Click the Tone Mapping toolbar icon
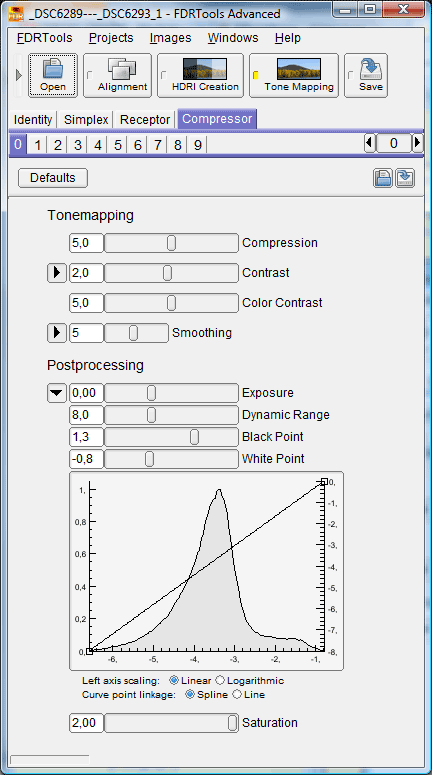This screenshot has width=432, height=775. click(294, 75)
